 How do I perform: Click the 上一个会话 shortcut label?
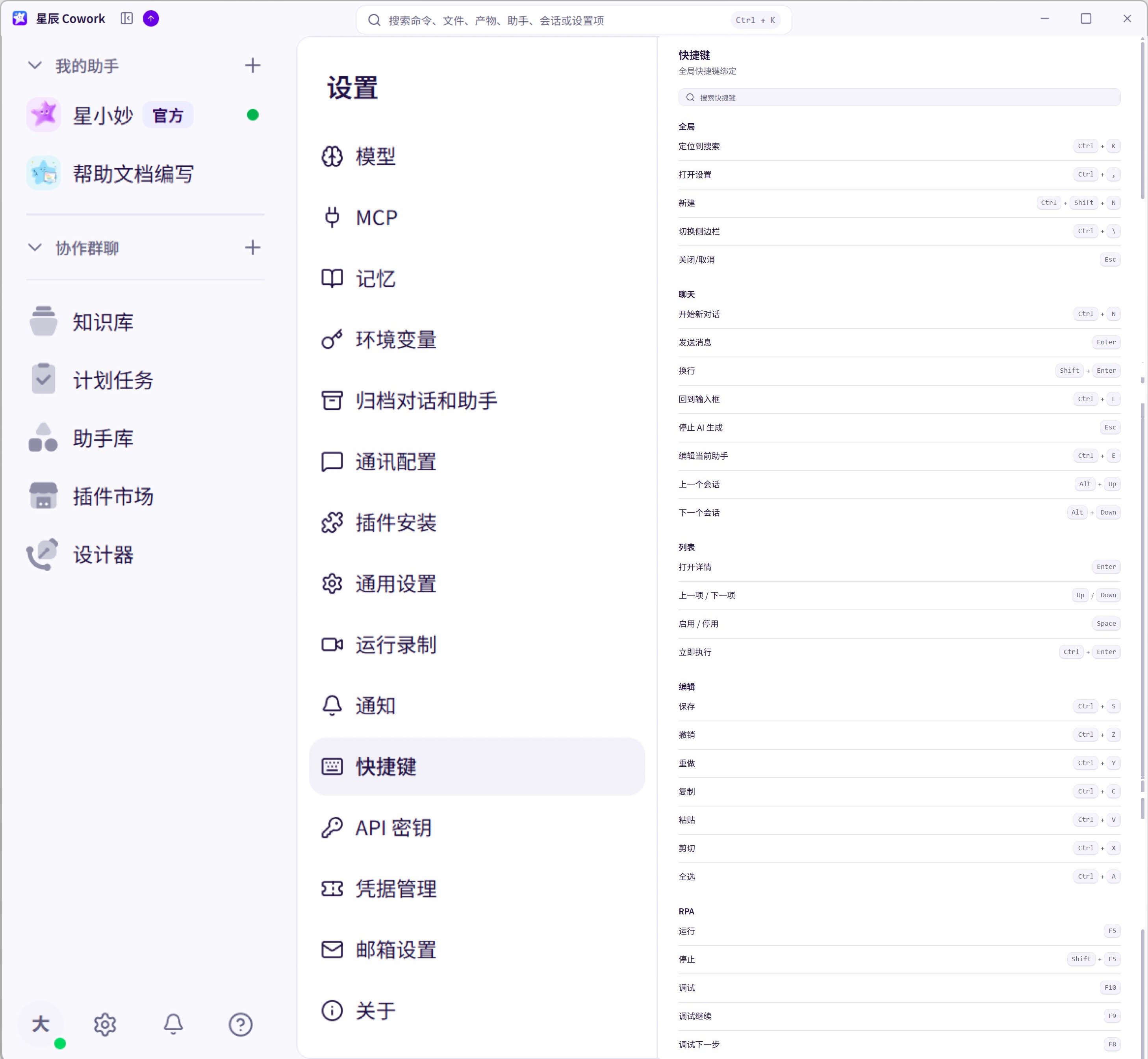click(x=699, y=484)
